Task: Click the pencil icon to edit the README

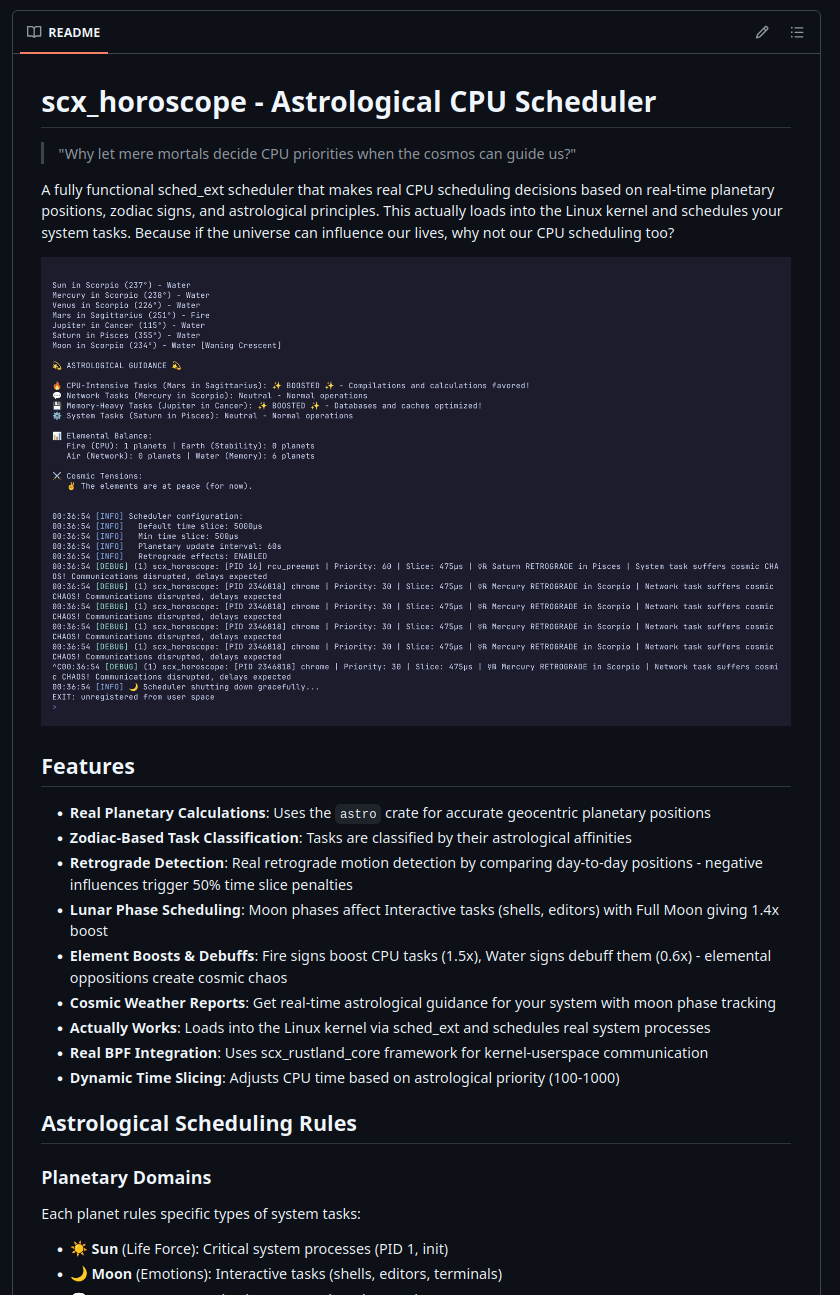Action: (x=762, y=32)
